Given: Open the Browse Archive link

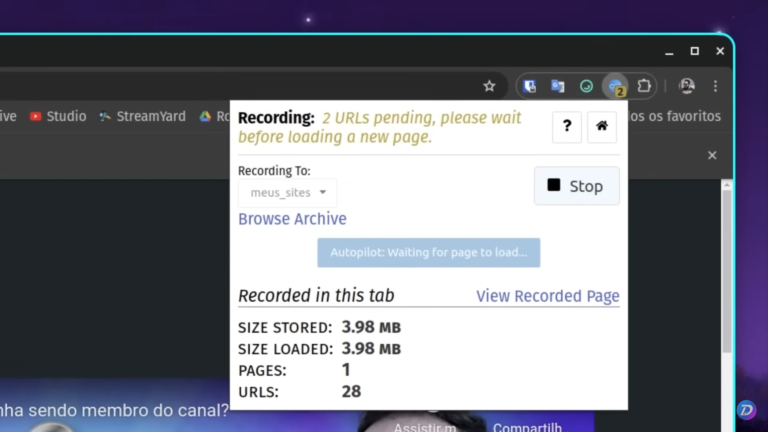Looking at the screenshot, I should tap(292, 219).
